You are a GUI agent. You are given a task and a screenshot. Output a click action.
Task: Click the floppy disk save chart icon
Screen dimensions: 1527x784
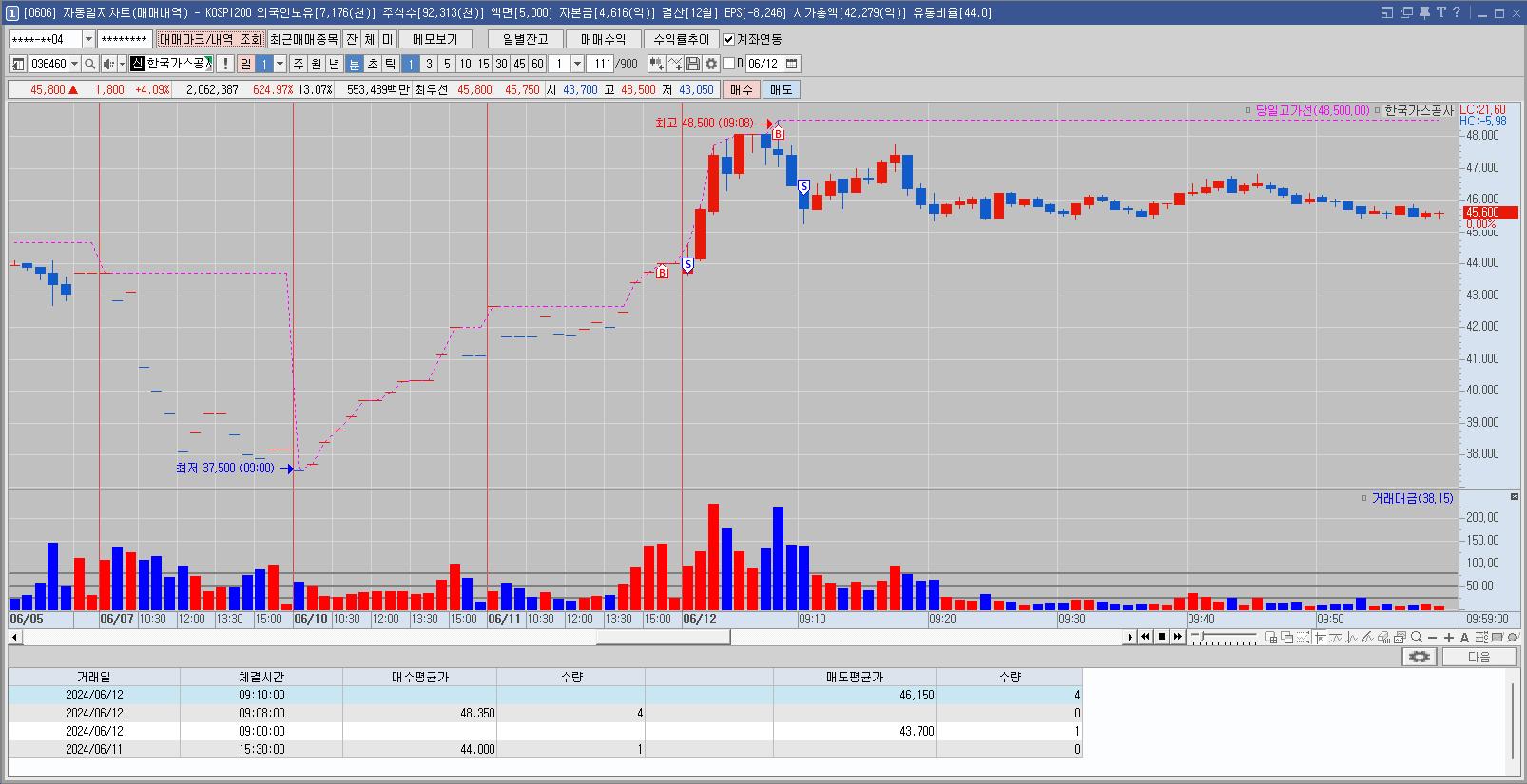tap(693, 64)
